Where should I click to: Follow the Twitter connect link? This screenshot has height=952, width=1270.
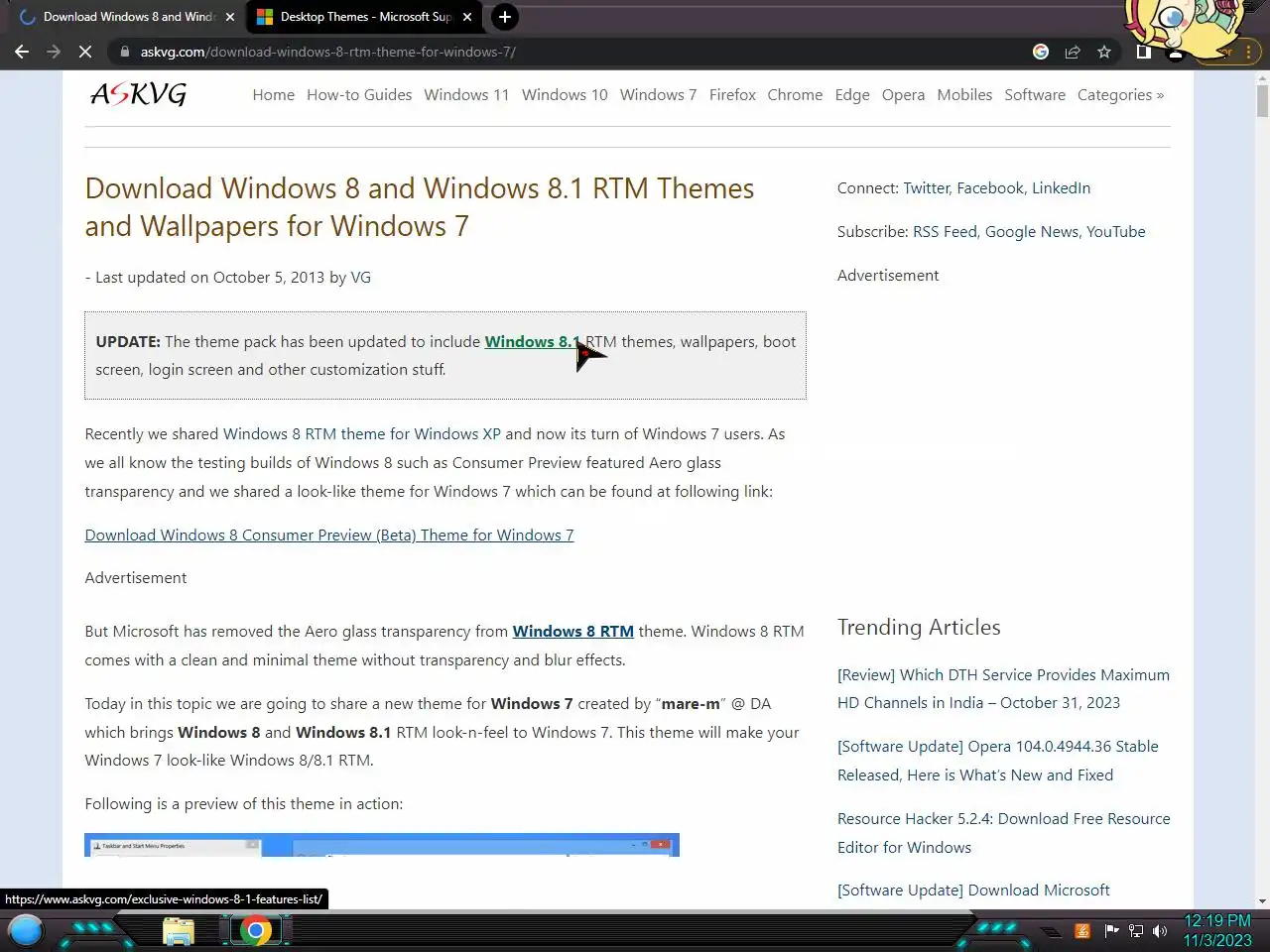926,188
